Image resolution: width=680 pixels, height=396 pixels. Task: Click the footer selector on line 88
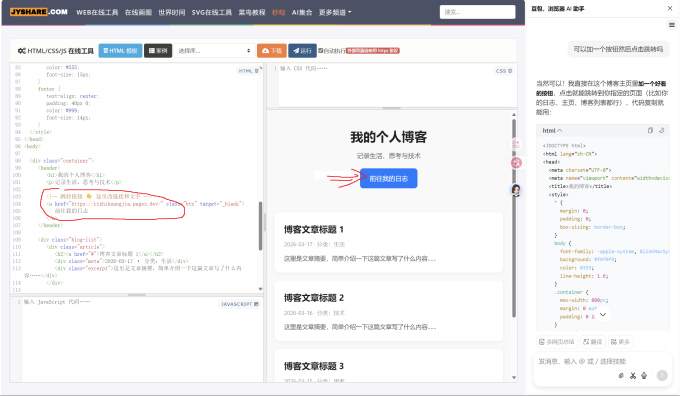tap(46, 89)
